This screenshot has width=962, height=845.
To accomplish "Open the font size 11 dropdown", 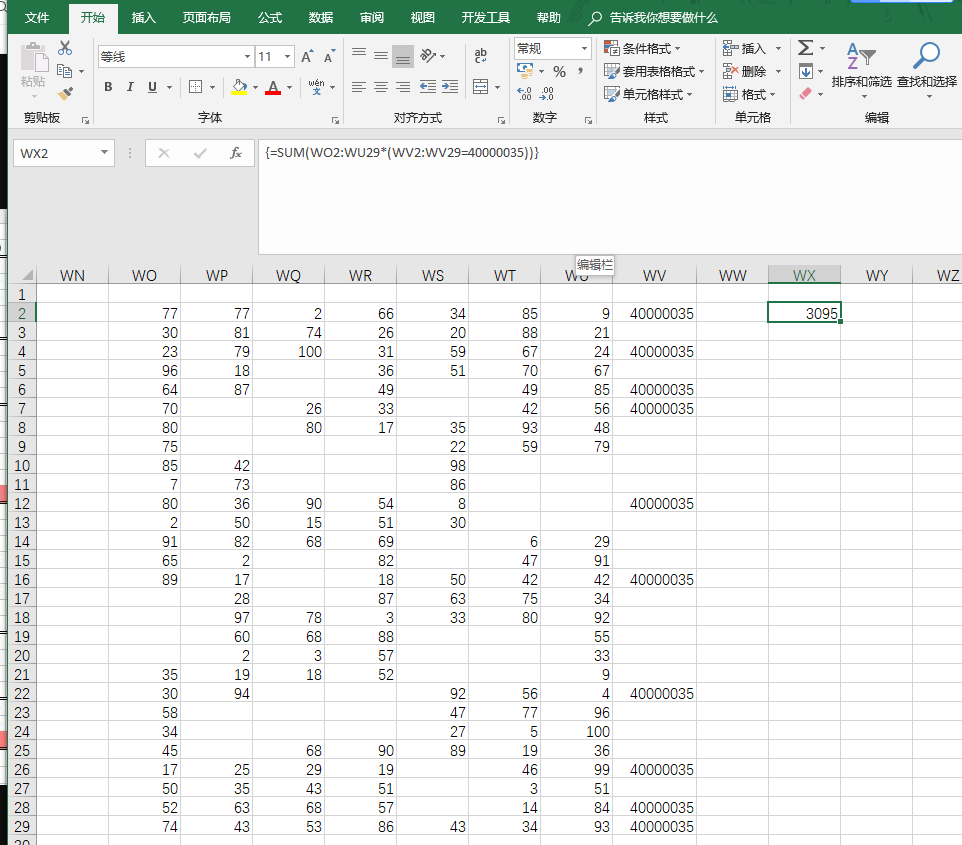I will pos(287,56).
